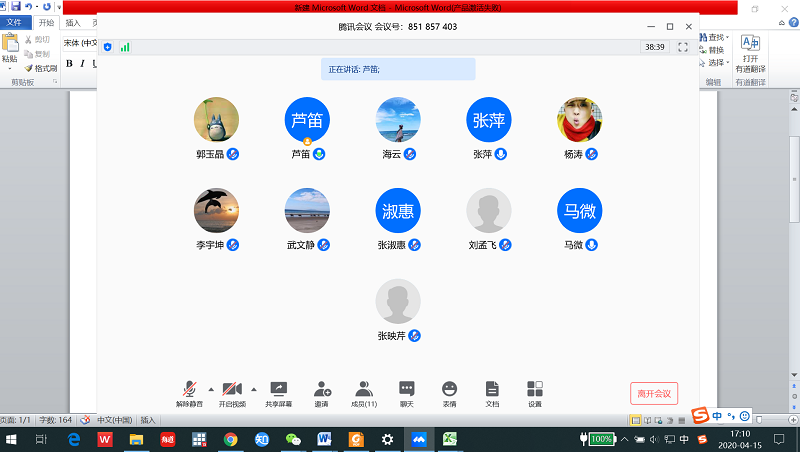Image resolution: width=800 pixels, height=452 pixels.
Task: Click muted mic icon beside 张映芹
Action: (x=414, y=336)
